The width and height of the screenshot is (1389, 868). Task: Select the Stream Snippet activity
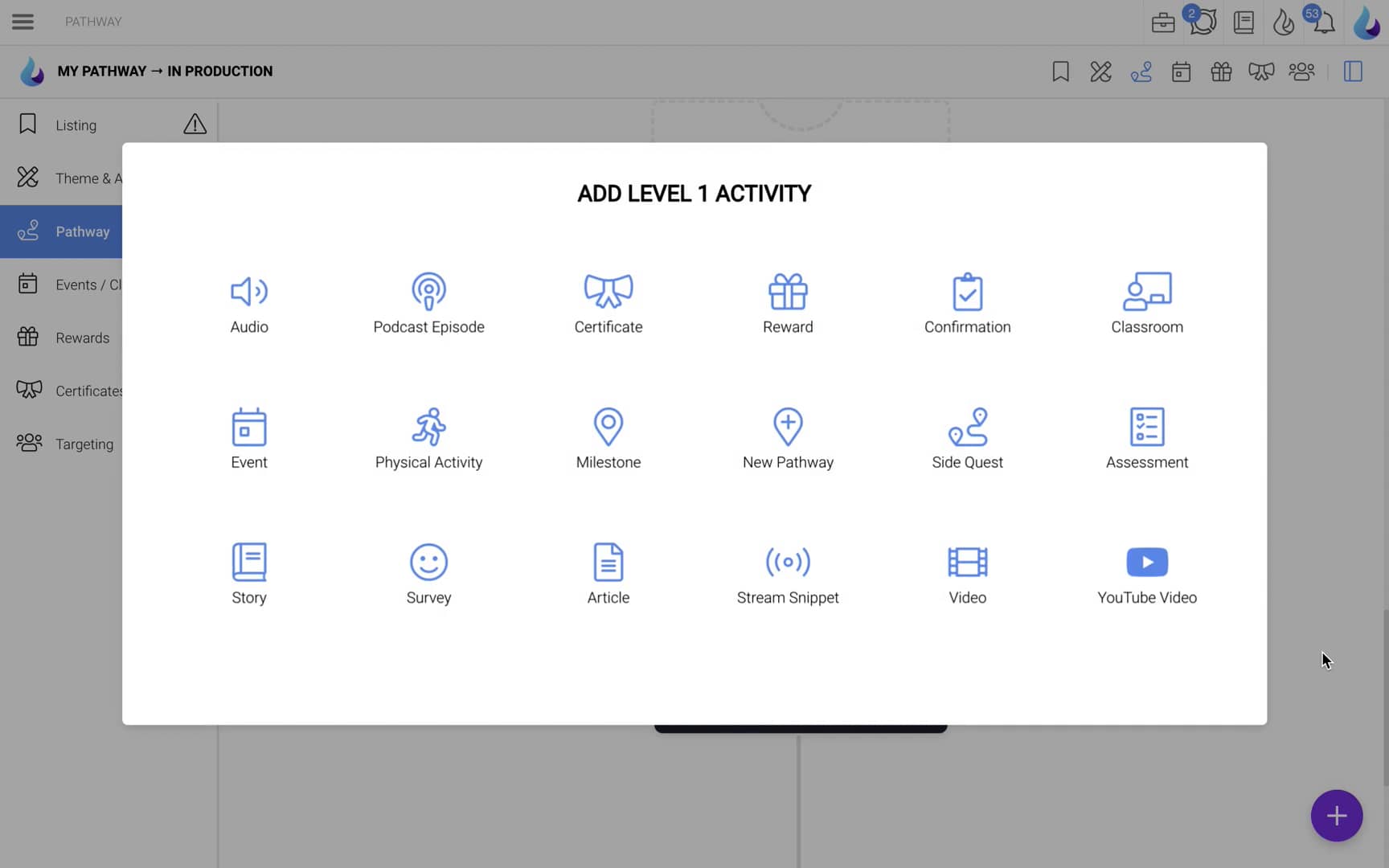click(788, 573)
